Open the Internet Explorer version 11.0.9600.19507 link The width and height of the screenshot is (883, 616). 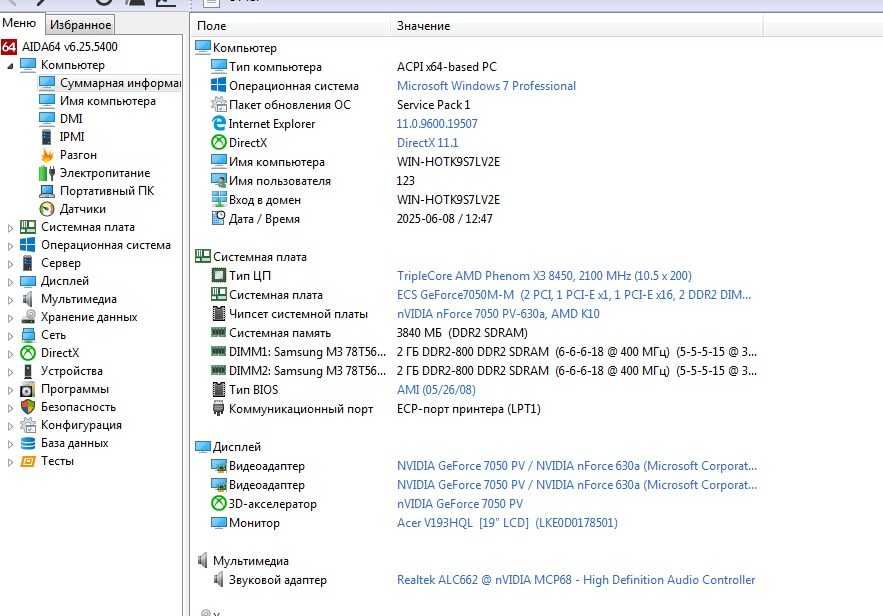click(437, 123)
